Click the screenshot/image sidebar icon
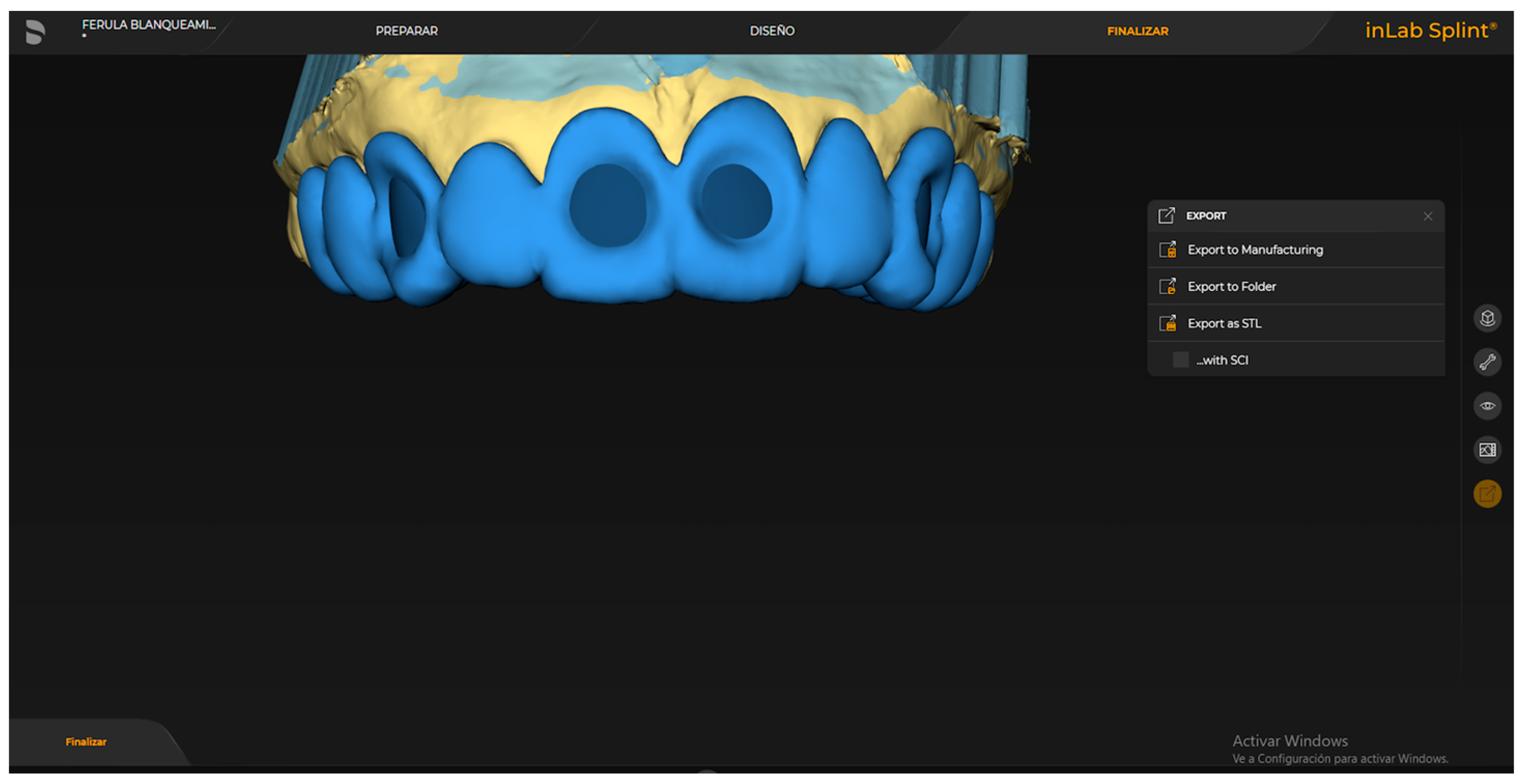This screenshot has height=784, width=1523. coord(1487,449)
